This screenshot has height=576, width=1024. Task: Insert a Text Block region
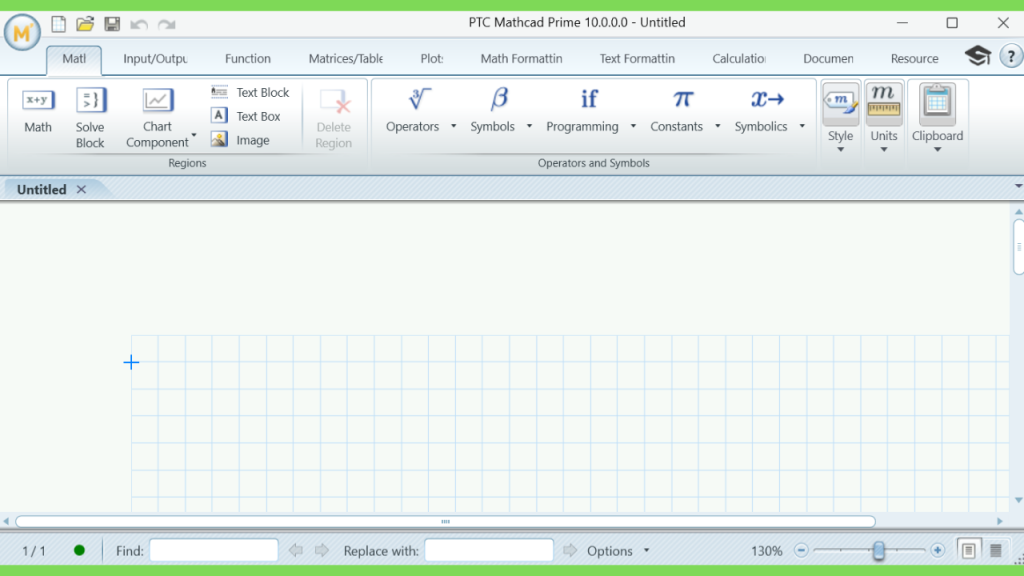point(250,92)
